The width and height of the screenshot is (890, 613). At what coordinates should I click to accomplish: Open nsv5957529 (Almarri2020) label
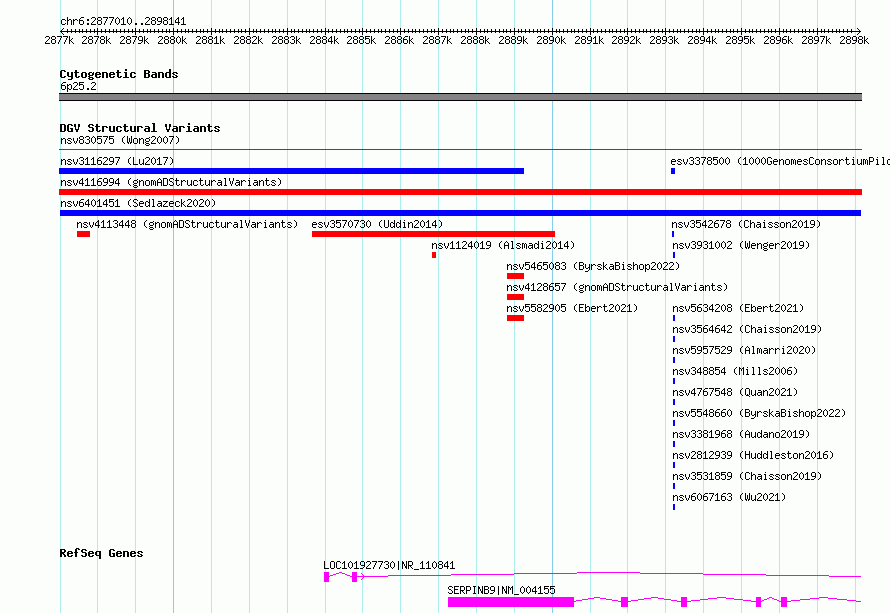744,350
